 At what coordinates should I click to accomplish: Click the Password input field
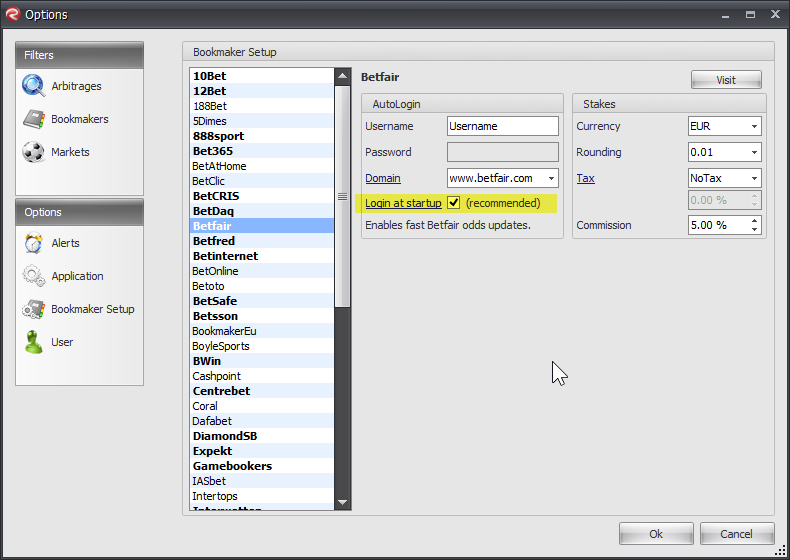click(502, 152)
